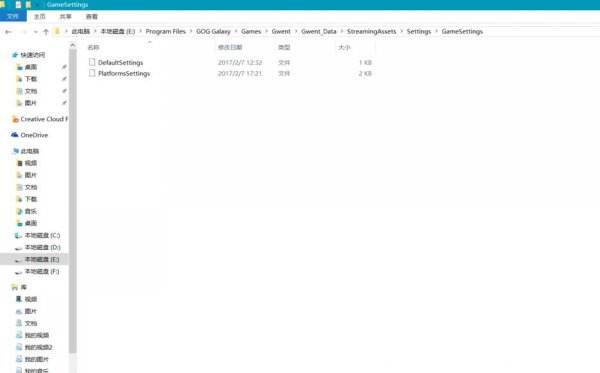Screen dimensions: 600x373
Task: Click the 2 KB size cell
Action: (x=365, y=73)
